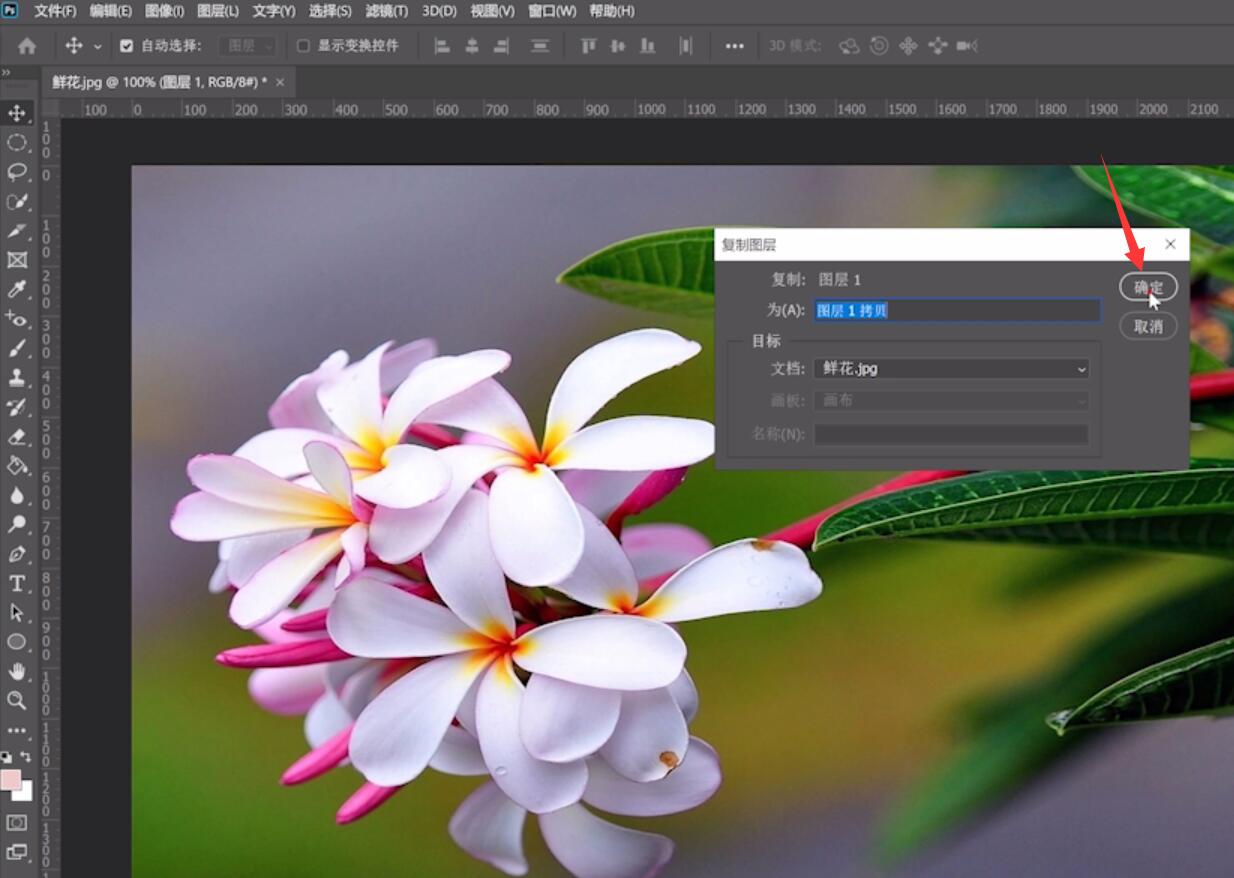The height and width of the screenshot is (878, 1234).
Task: Open the 视图(V) menu
Action: tap(492, 11)
